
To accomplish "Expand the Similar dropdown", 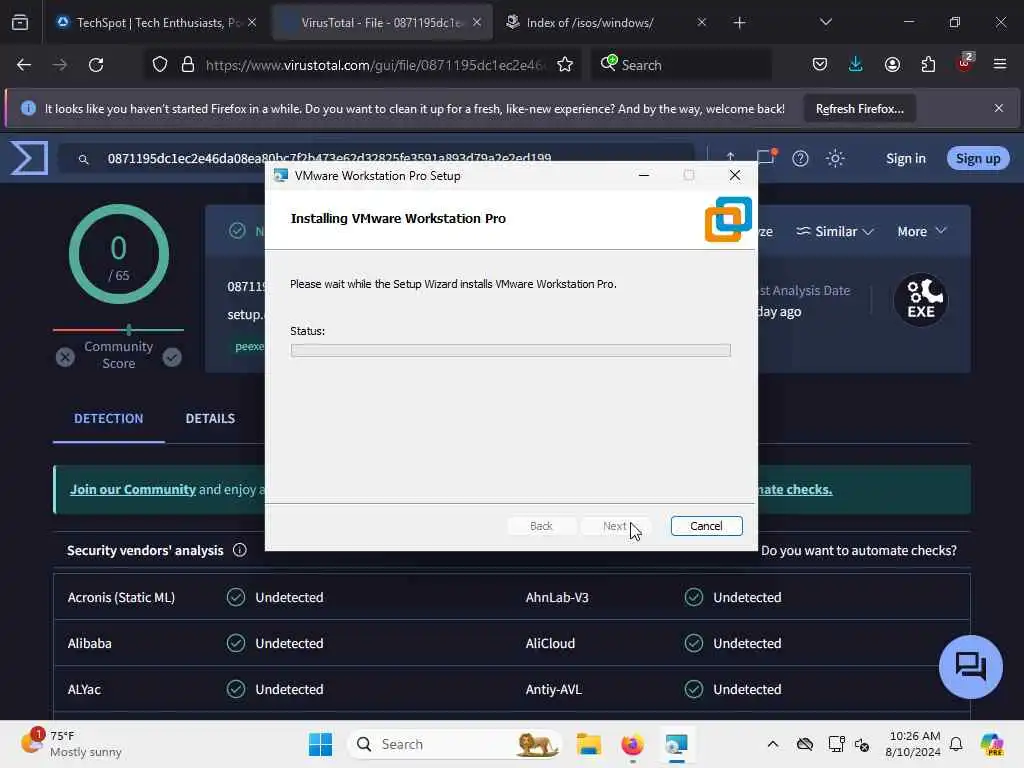I will pos(835,231).
